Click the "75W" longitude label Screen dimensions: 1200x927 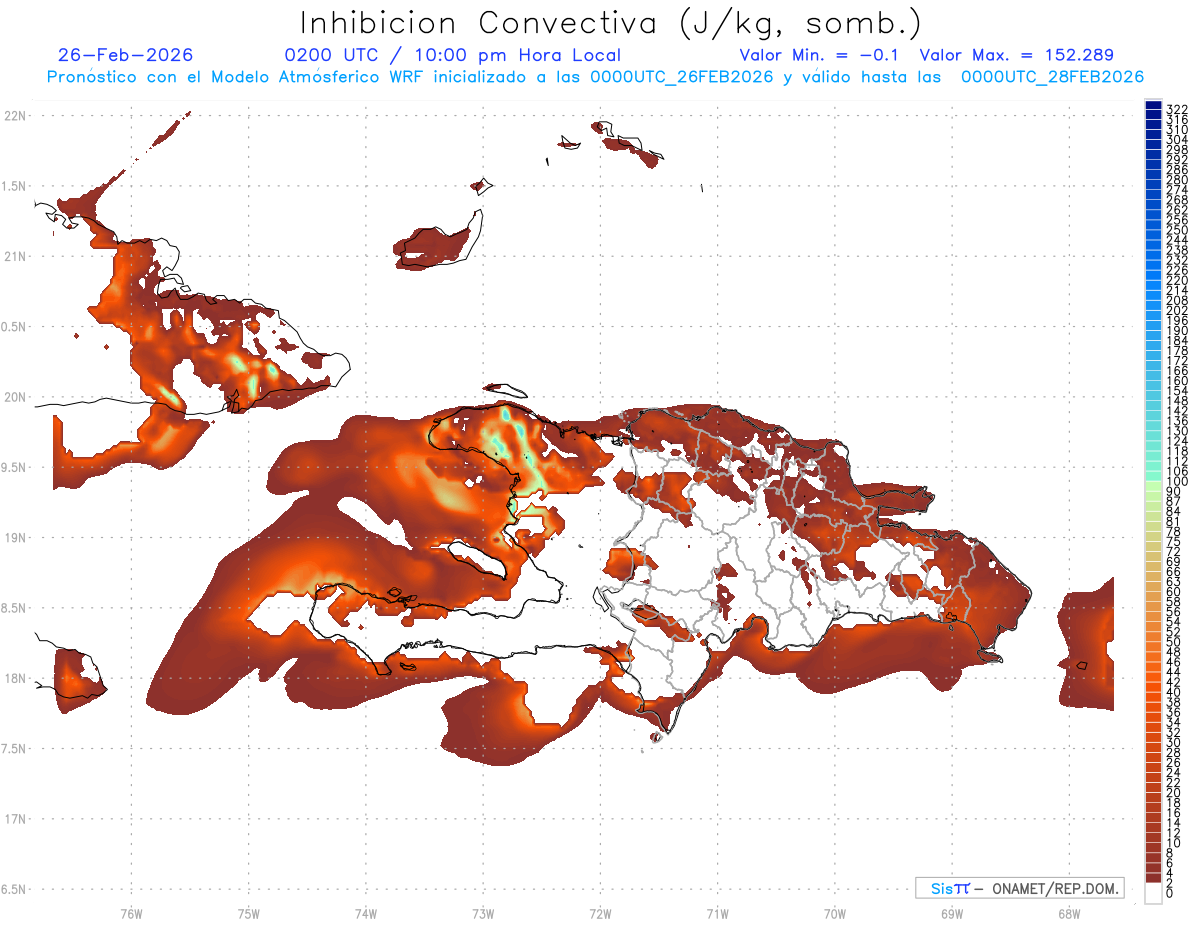(248, 913)
